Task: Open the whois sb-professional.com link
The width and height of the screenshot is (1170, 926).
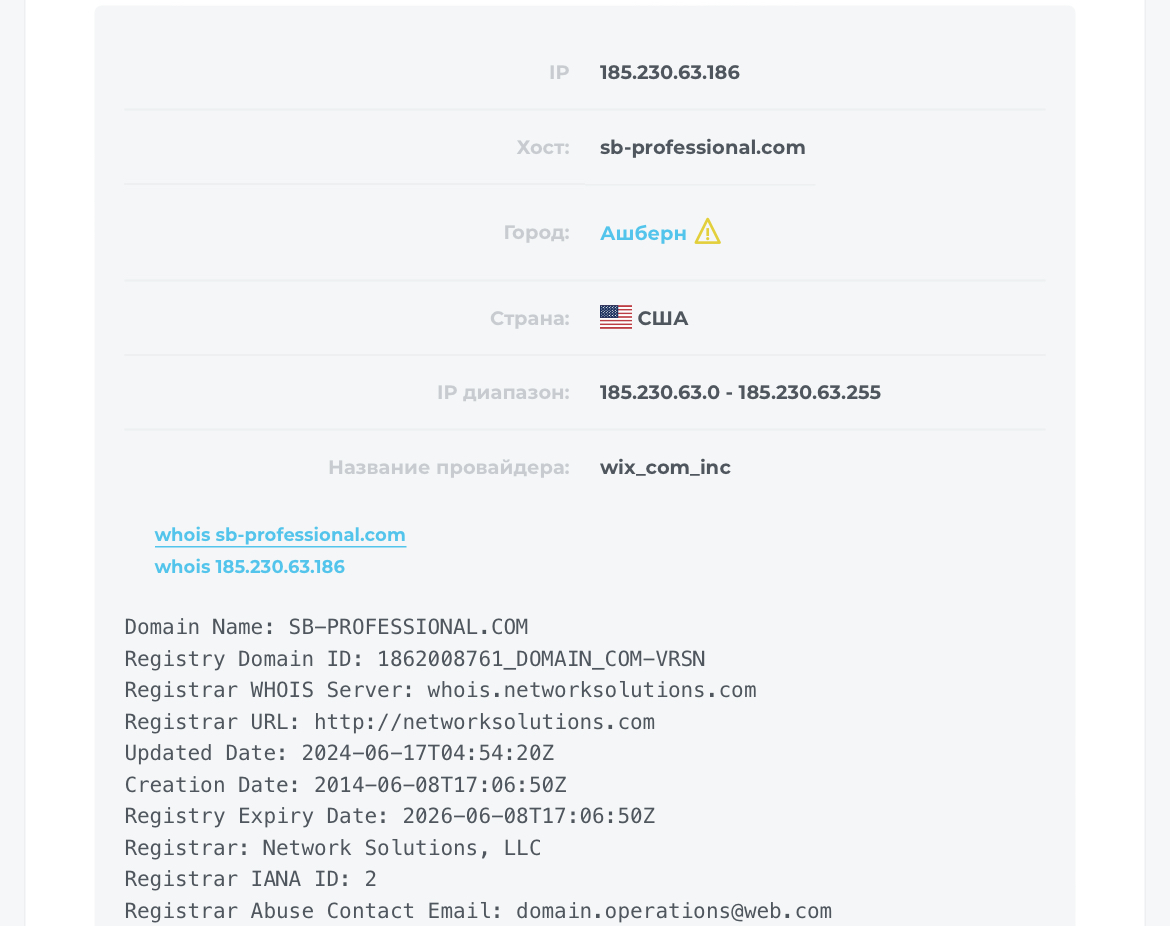Action: [280, 534]
